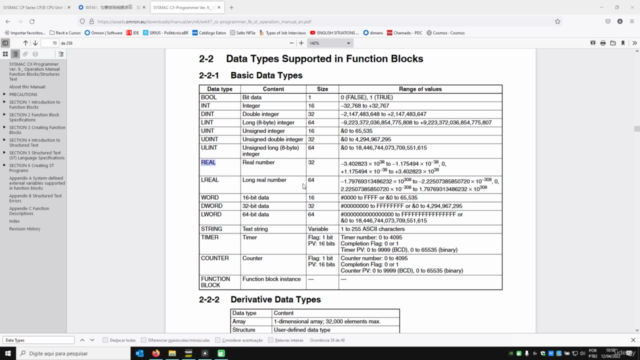Enable the Palavras inteiras checkbox
Viewport: 640px width, 360px height.
click(271, 340)
